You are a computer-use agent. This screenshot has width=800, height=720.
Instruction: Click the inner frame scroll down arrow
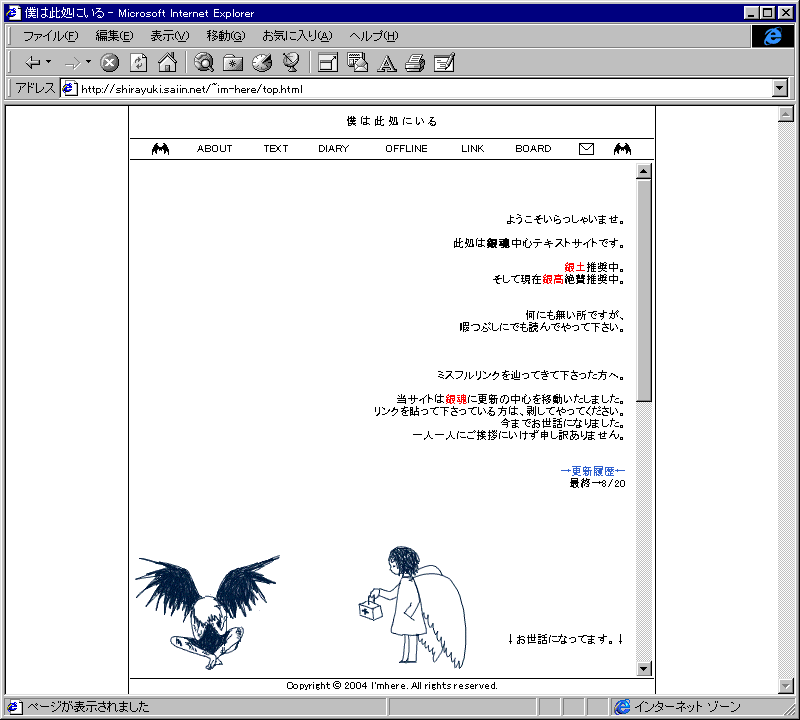(644, 668)
